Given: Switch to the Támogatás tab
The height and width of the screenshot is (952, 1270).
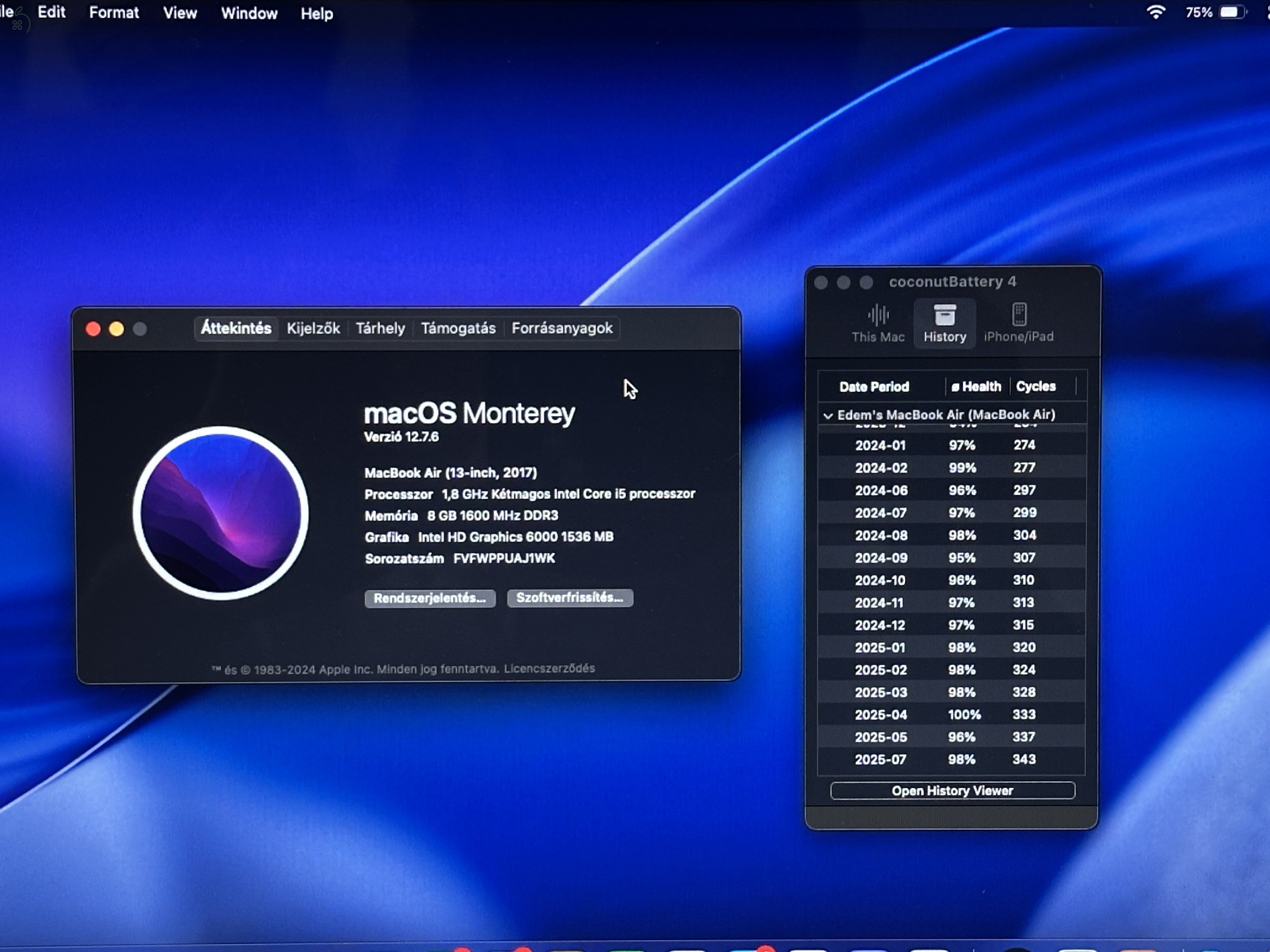Looking at the screenshot, I should click(x=458, y=328).
